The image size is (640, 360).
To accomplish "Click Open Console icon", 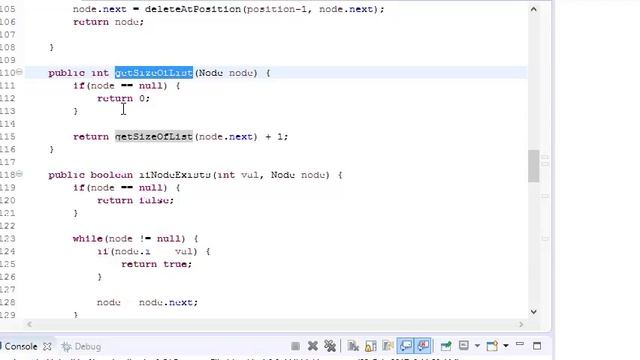I will pyautogui.click(x=492, y=346).
